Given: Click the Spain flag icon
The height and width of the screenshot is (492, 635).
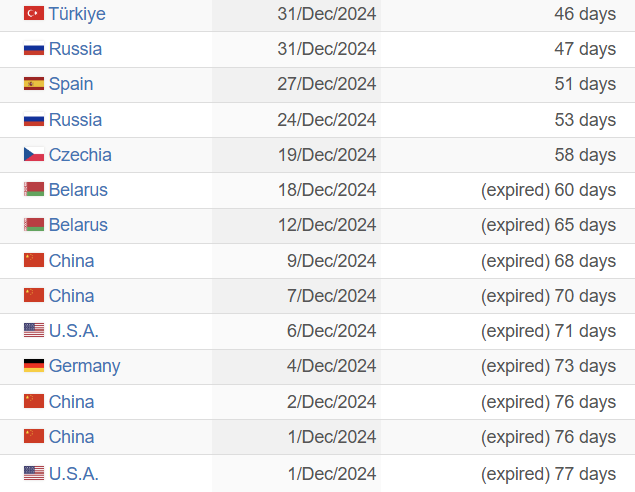Looking at the screenshot, I should pyautogui.click(x=34, y=84).
